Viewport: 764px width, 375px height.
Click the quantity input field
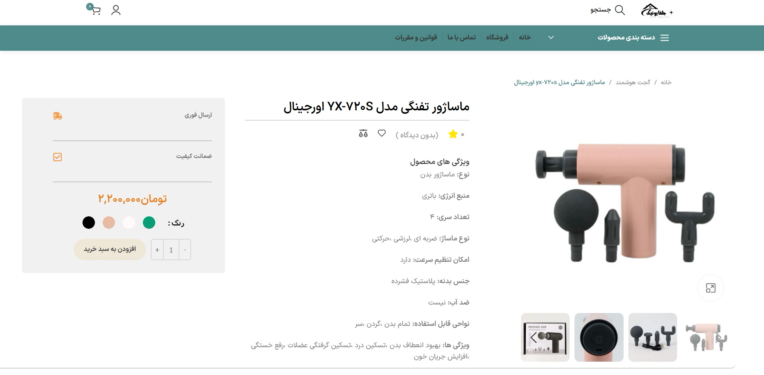pyautogui.click(x=171, y=250)
